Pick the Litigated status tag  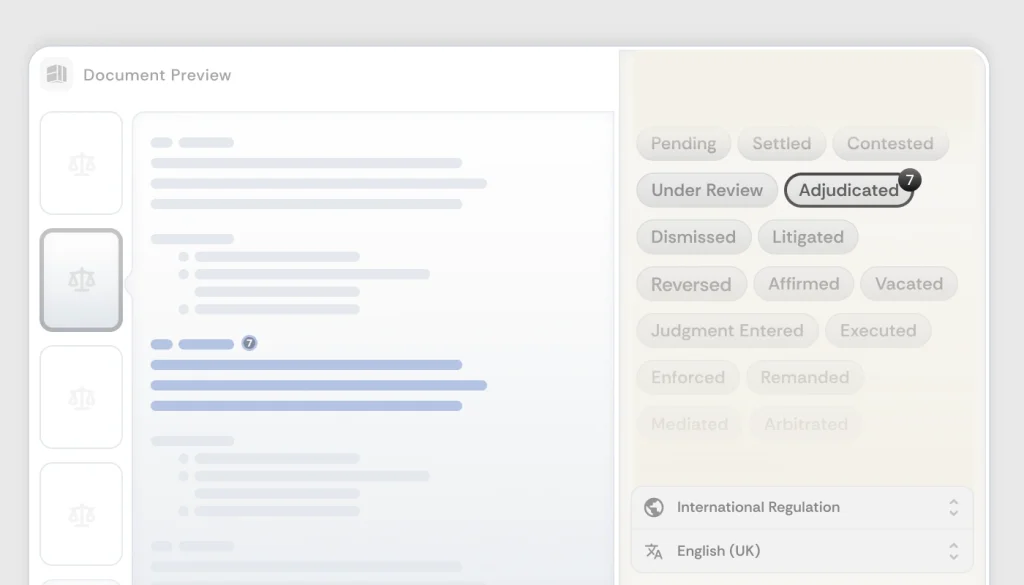(807, 237)
